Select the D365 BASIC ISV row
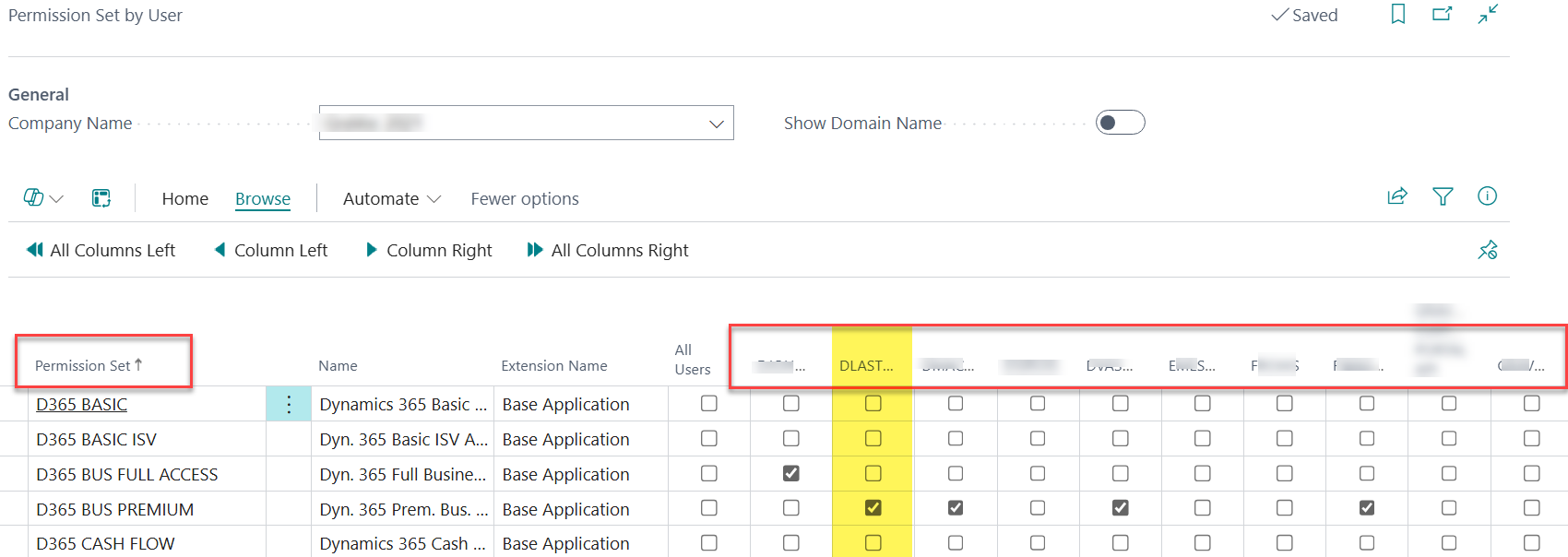This screenshot has width=1568, height=557. click(96, 439)
